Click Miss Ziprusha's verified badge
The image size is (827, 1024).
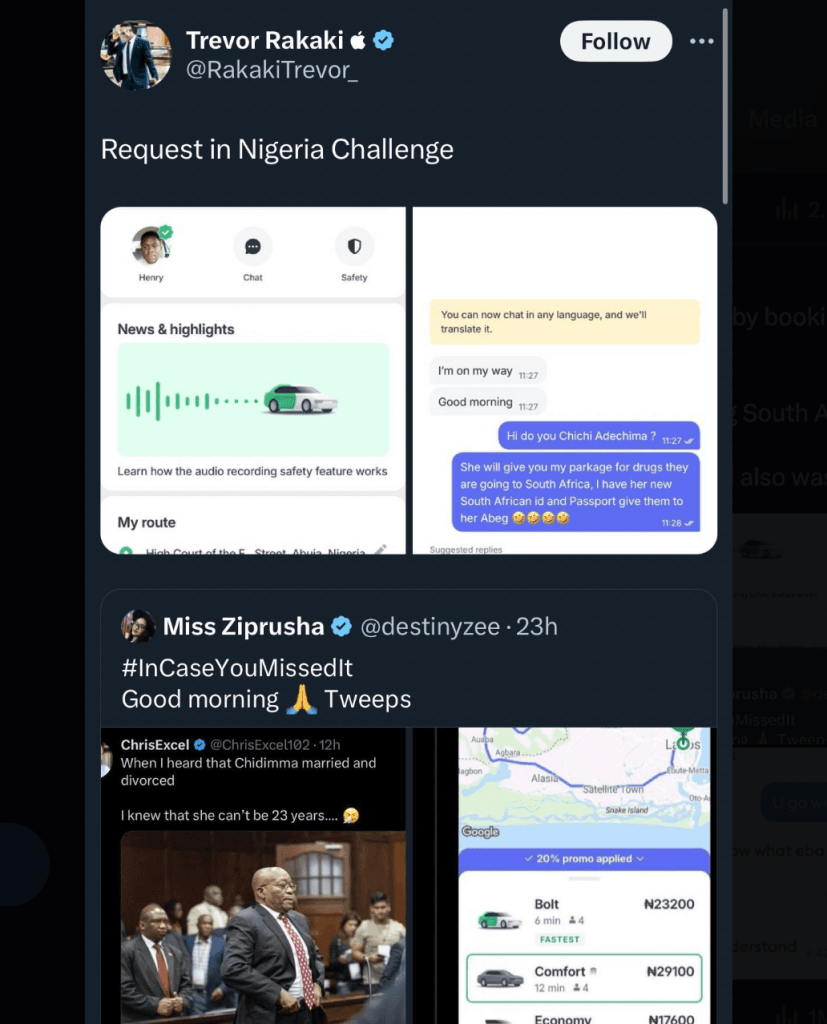coord(341,627)
